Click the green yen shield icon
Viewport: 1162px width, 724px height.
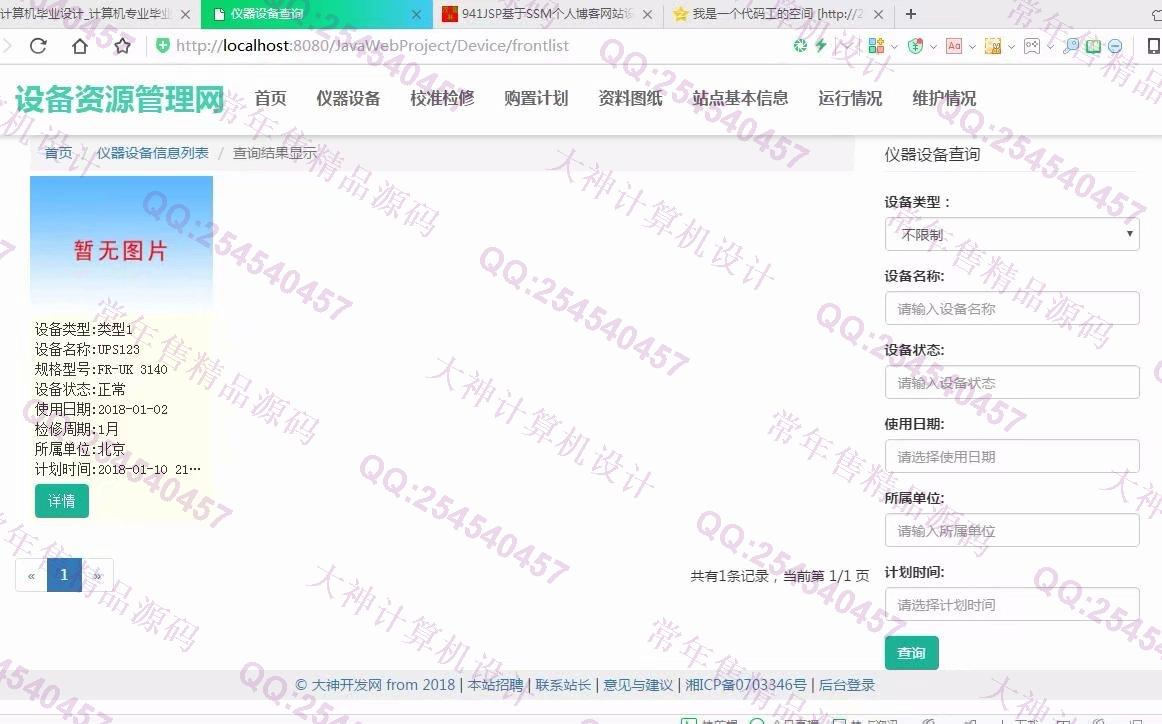pos(915,46)
